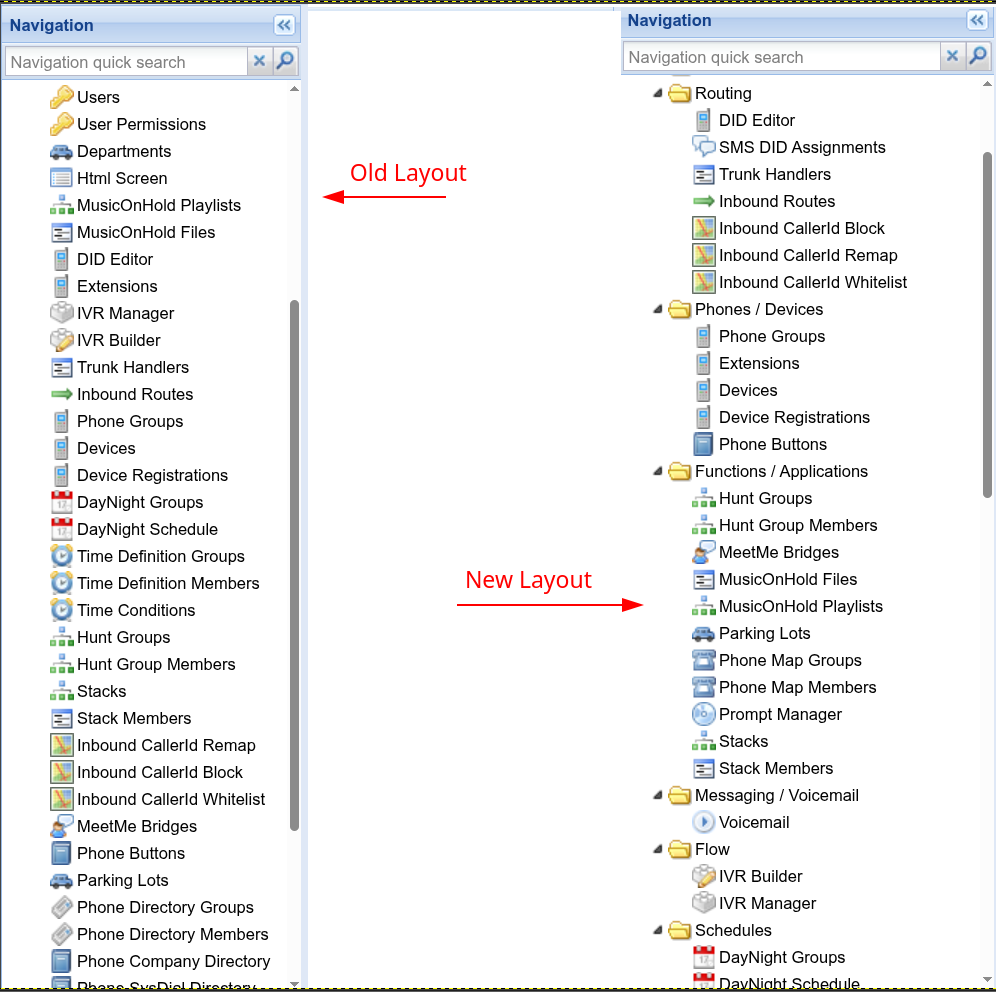Collapse the left Navigation panel
Viewport: 996px width, 992px height.
pos(284,26)
